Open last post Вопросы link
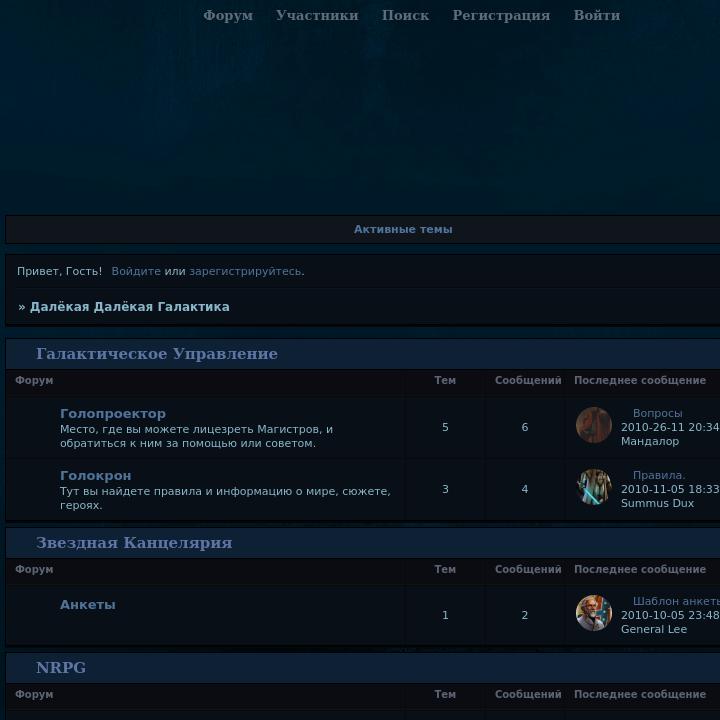The height and width of the screenshot is (720, 720). pos(657,413)
